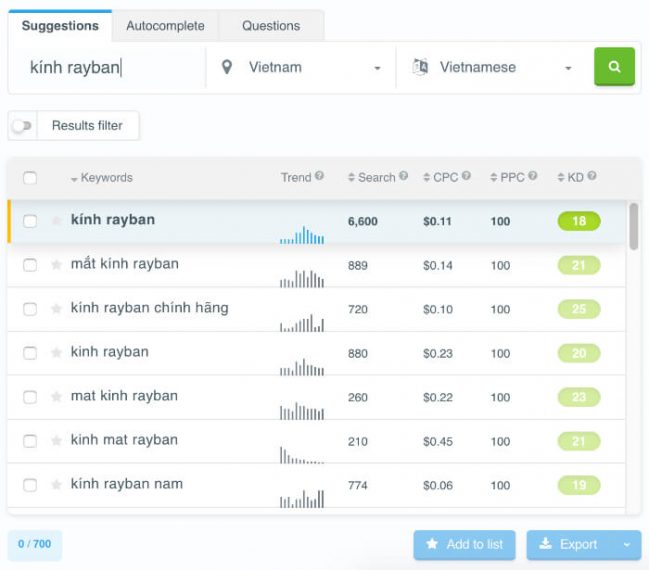Screen dimensions: 649x570
Task: Check the box for mat kinh rayban
Action: coord(30,397)
